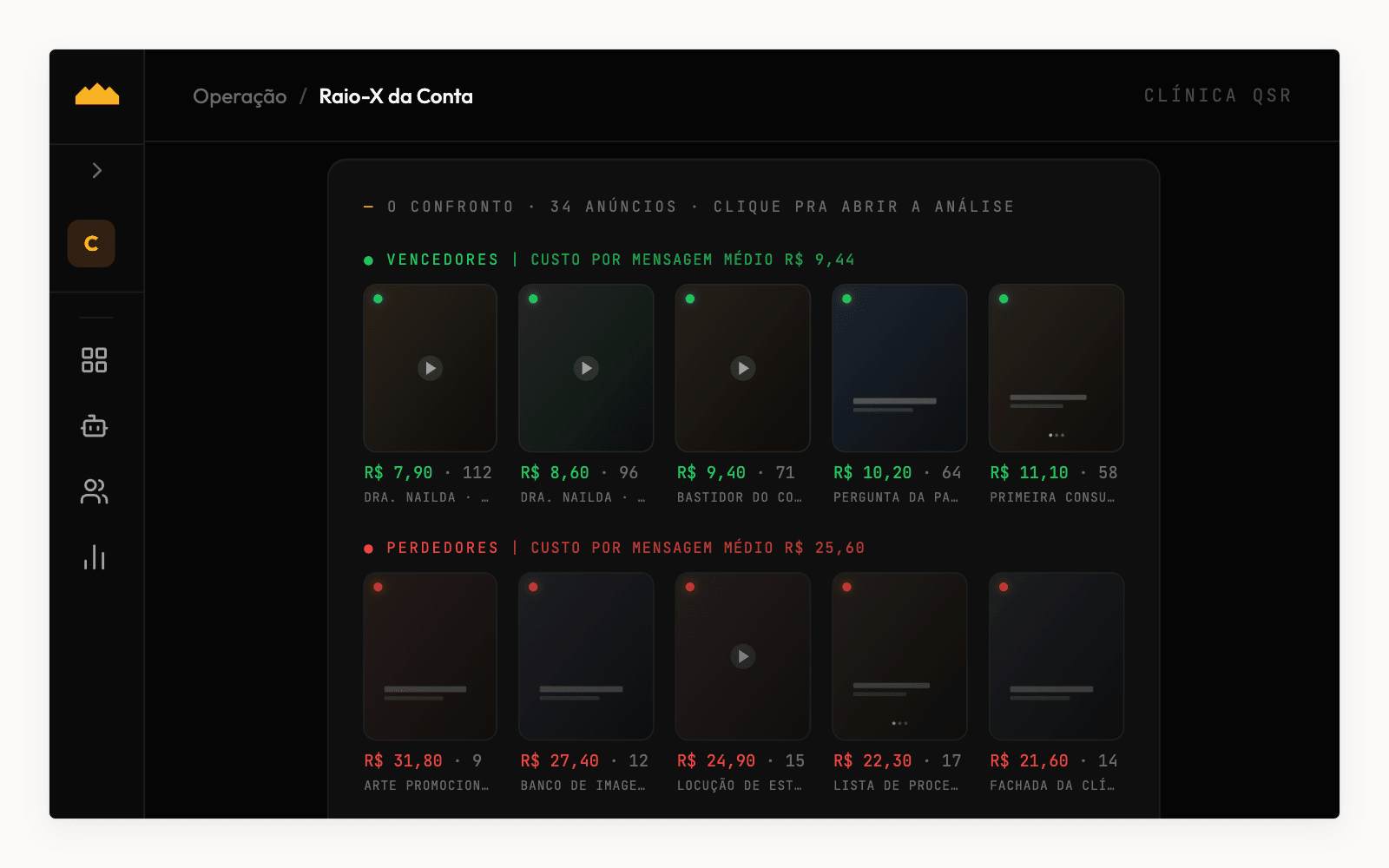Open the dashboard grid icon in sidebar
This screenshot has height=868, width=1389.
click(x=94, y=359)
